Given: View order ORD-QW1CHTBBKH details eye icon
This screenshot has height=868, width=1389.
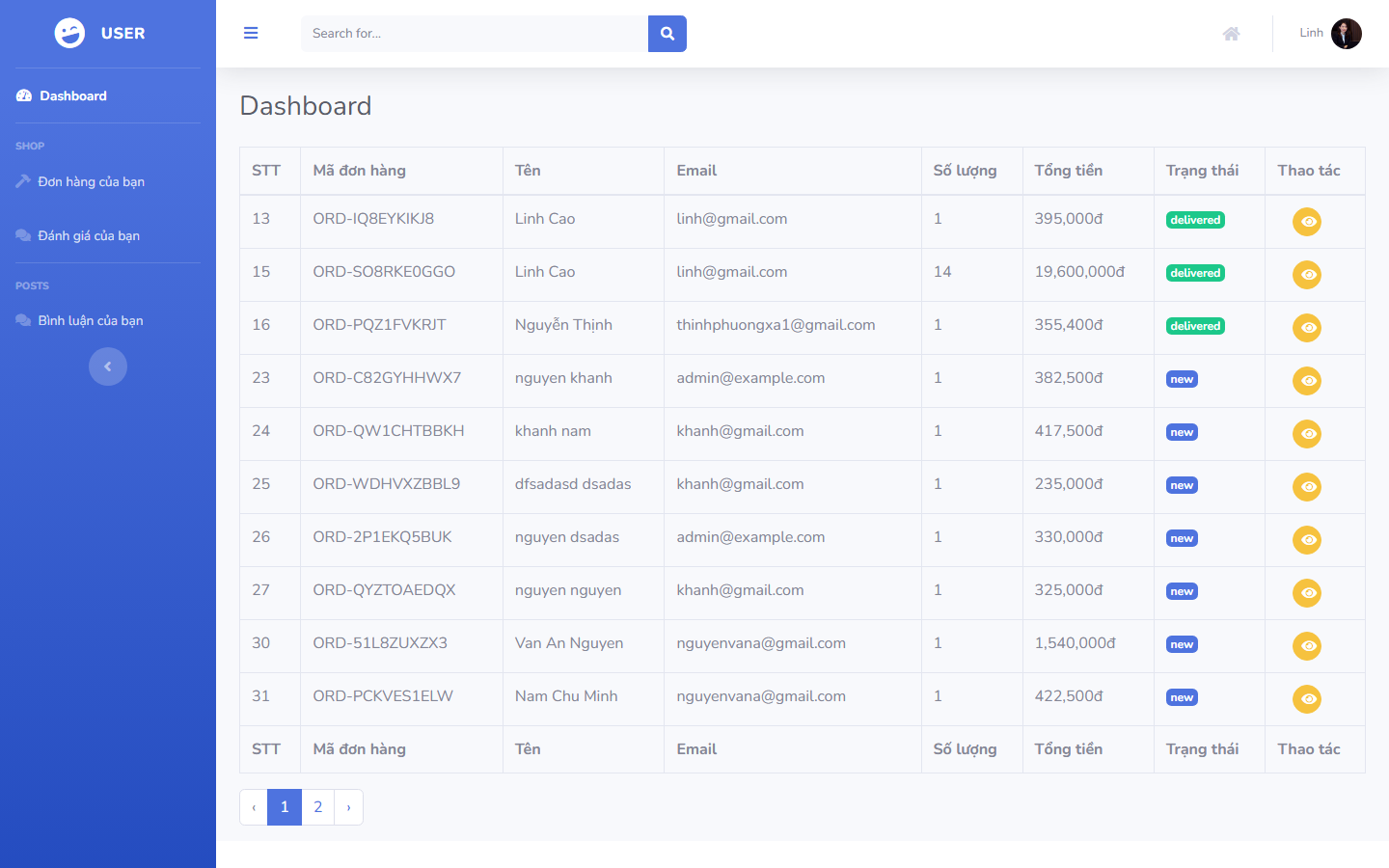Looking at the screenshot, I should coord(1307,434).
